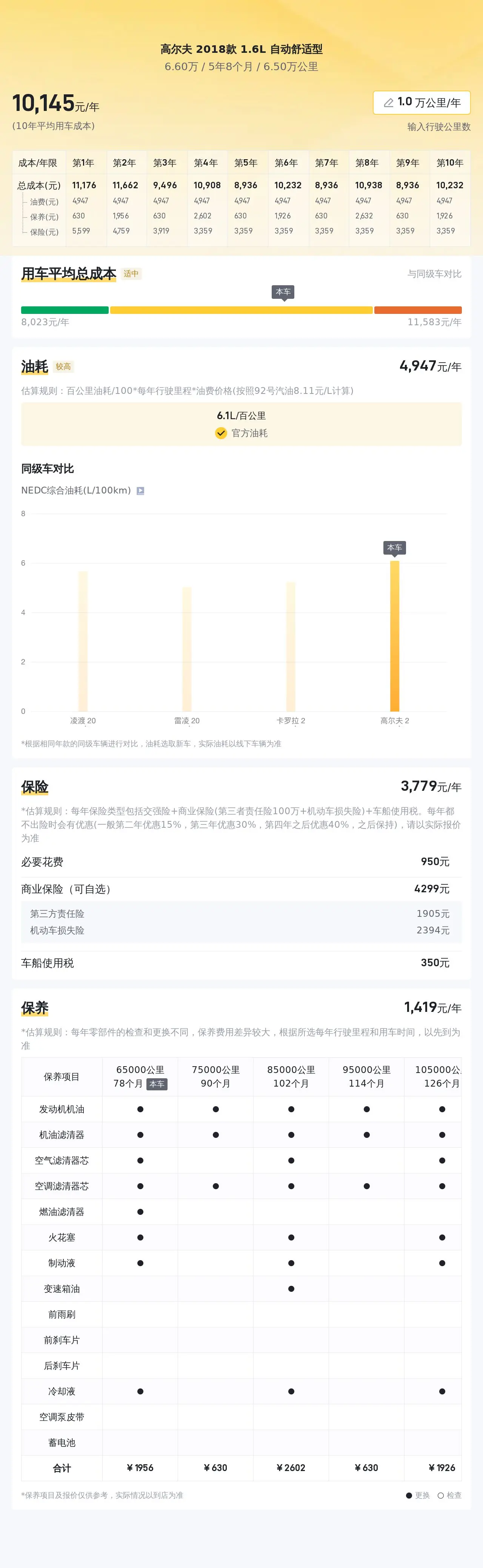483x1568 pixels.
Task: Tap the 蓄电池 maintenance row label
Action: [x=62, y=1443]
